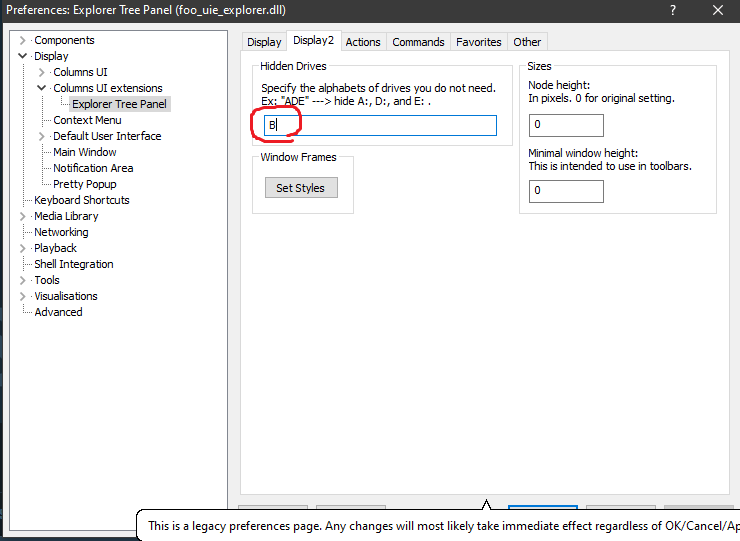
Task: Select Default User Interface label
Action: pos(107,136)
